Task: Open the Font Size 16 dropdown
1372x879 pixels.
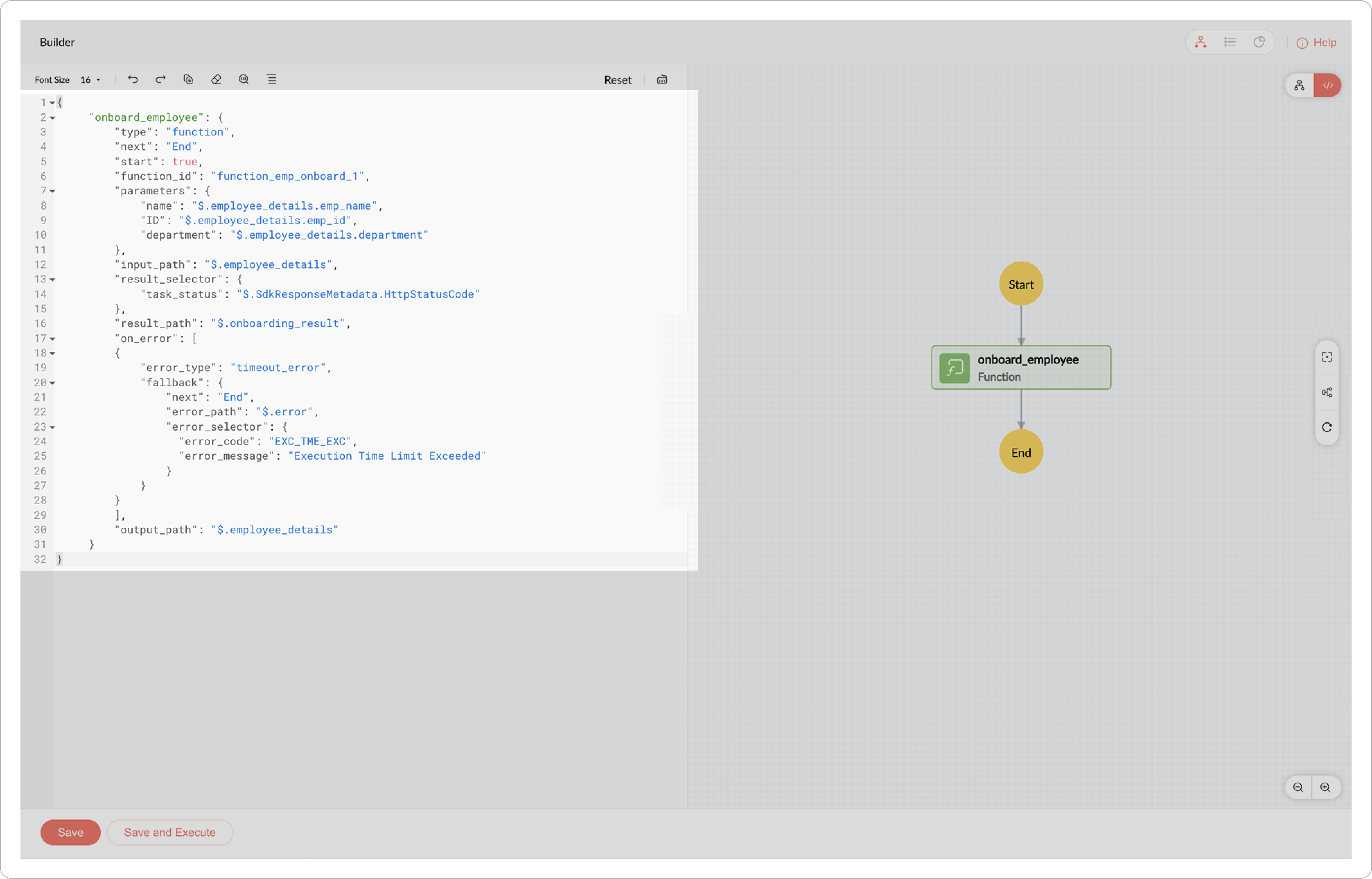Action: tap(91, 80)
